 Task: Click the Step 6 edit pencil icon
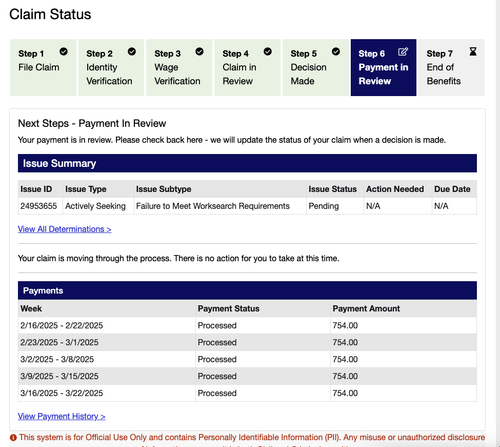(x=403, y=52)
